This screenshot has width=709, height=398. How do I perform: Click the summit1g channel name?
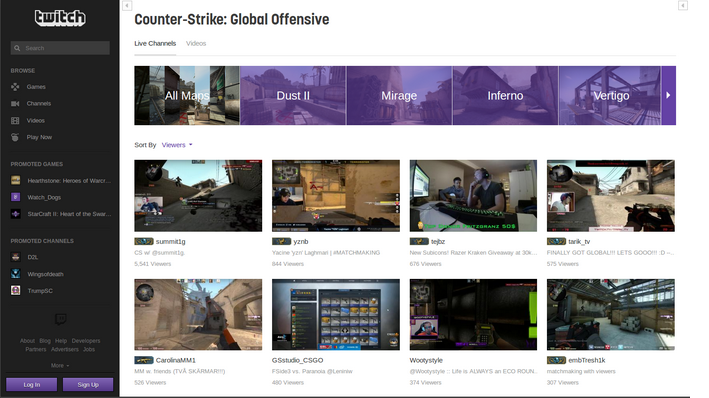(170, 242)
